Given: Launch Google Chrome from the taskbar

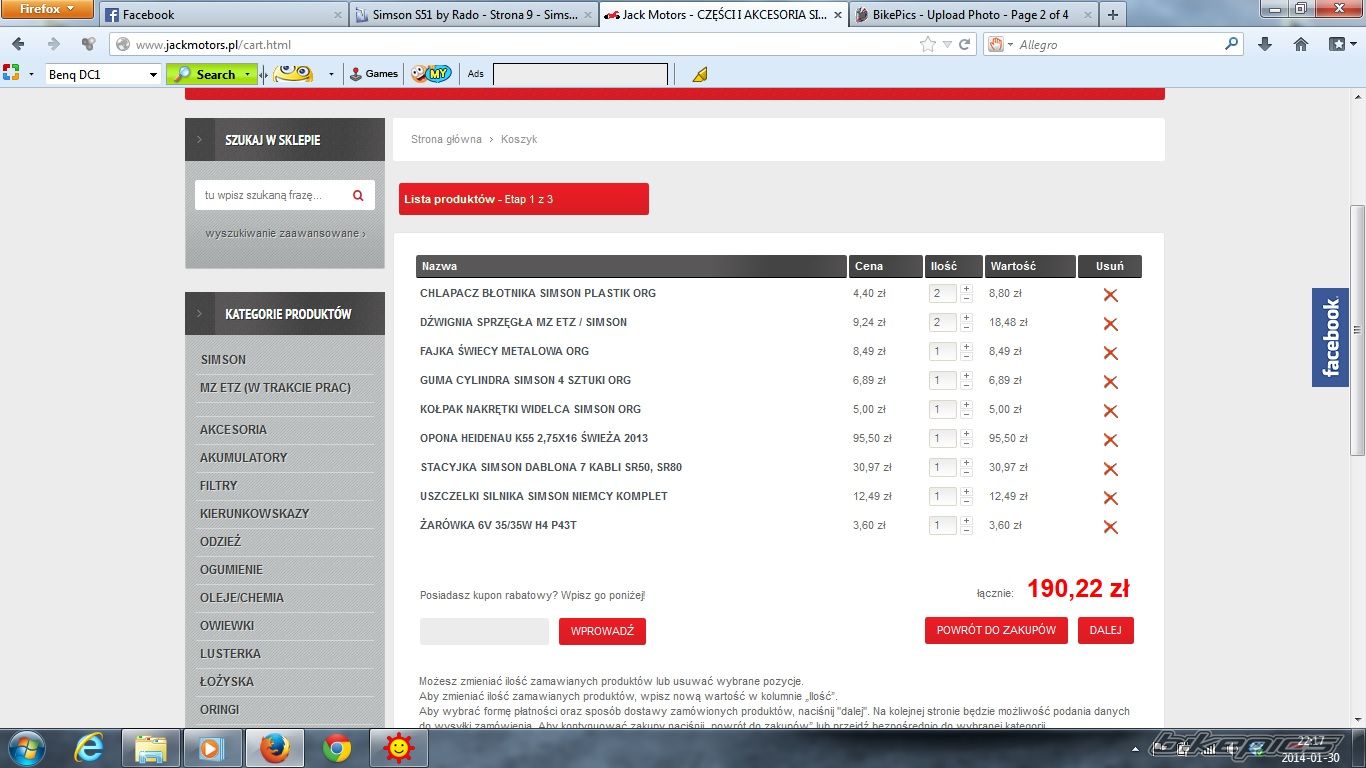Looking at the screenshot, I should coord(337,748).
